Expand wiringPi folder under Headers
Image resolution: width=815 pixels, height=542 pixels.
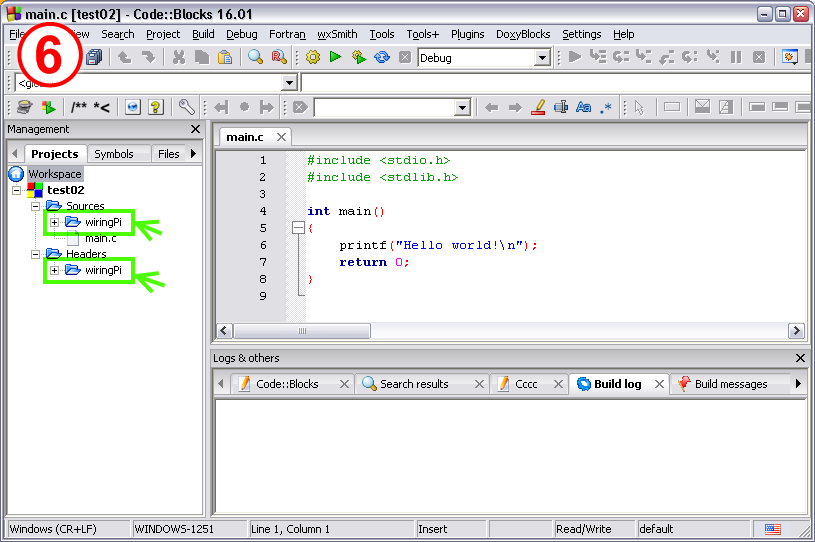coord(54,270)
